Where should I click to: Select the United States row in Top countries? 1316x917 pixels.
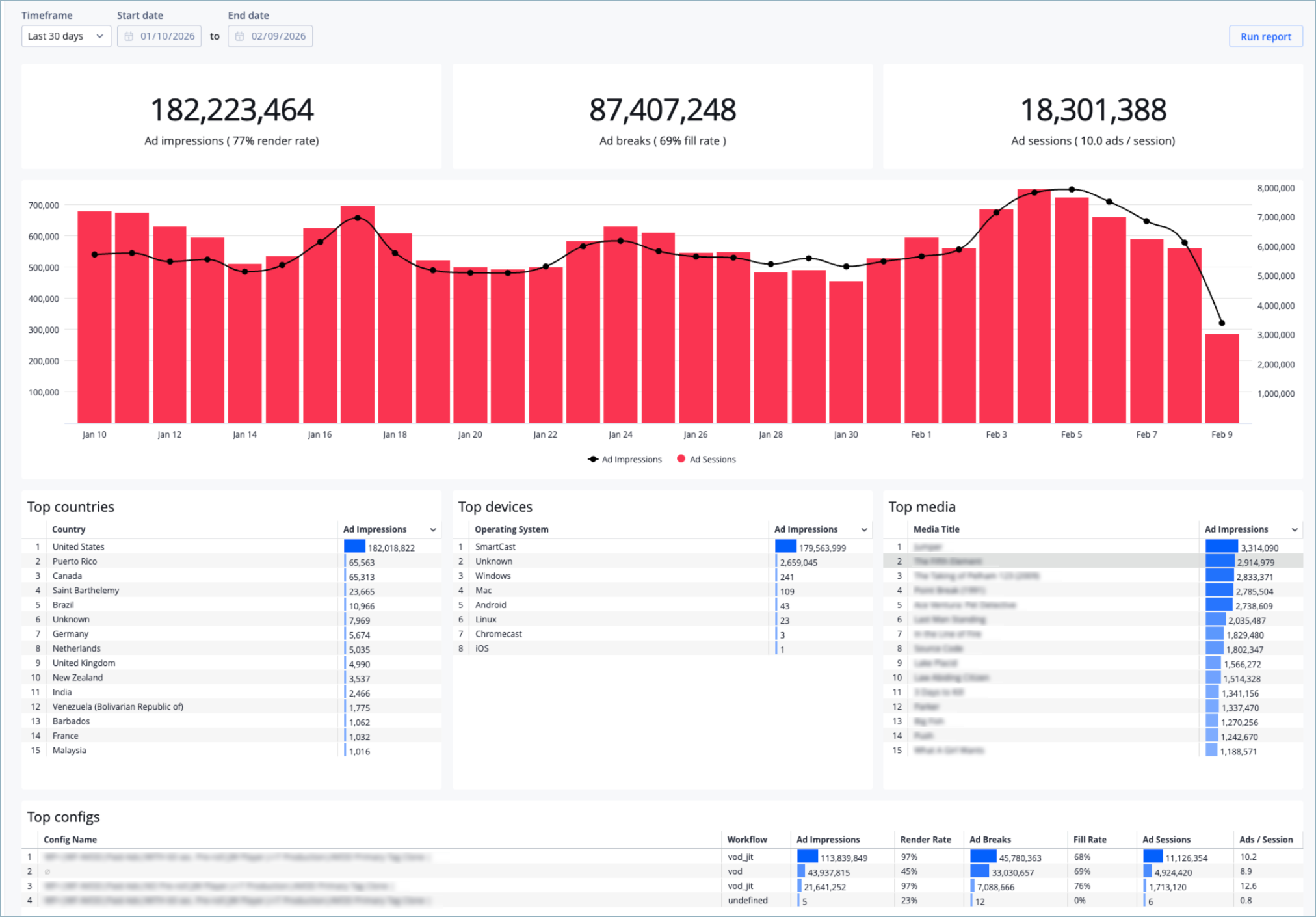point(195,546)
